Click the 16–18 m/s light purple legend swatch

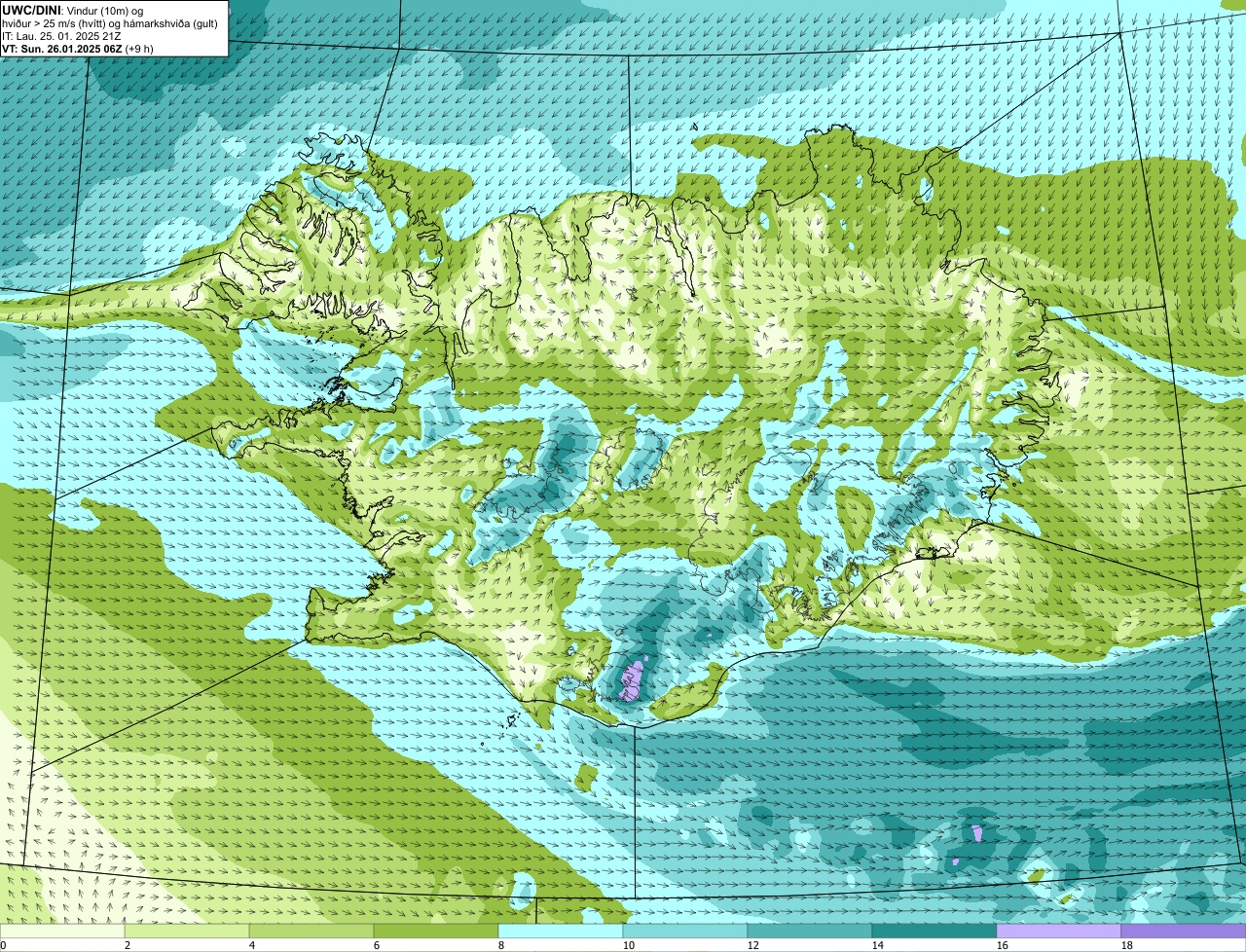[1059, 931]
